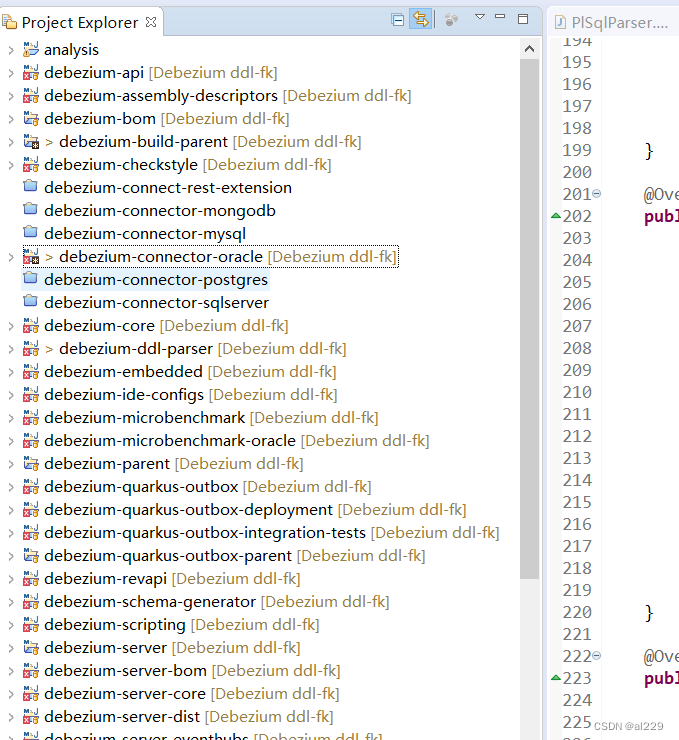
Task: Expand the analysis project
Action: coord(11,50)
